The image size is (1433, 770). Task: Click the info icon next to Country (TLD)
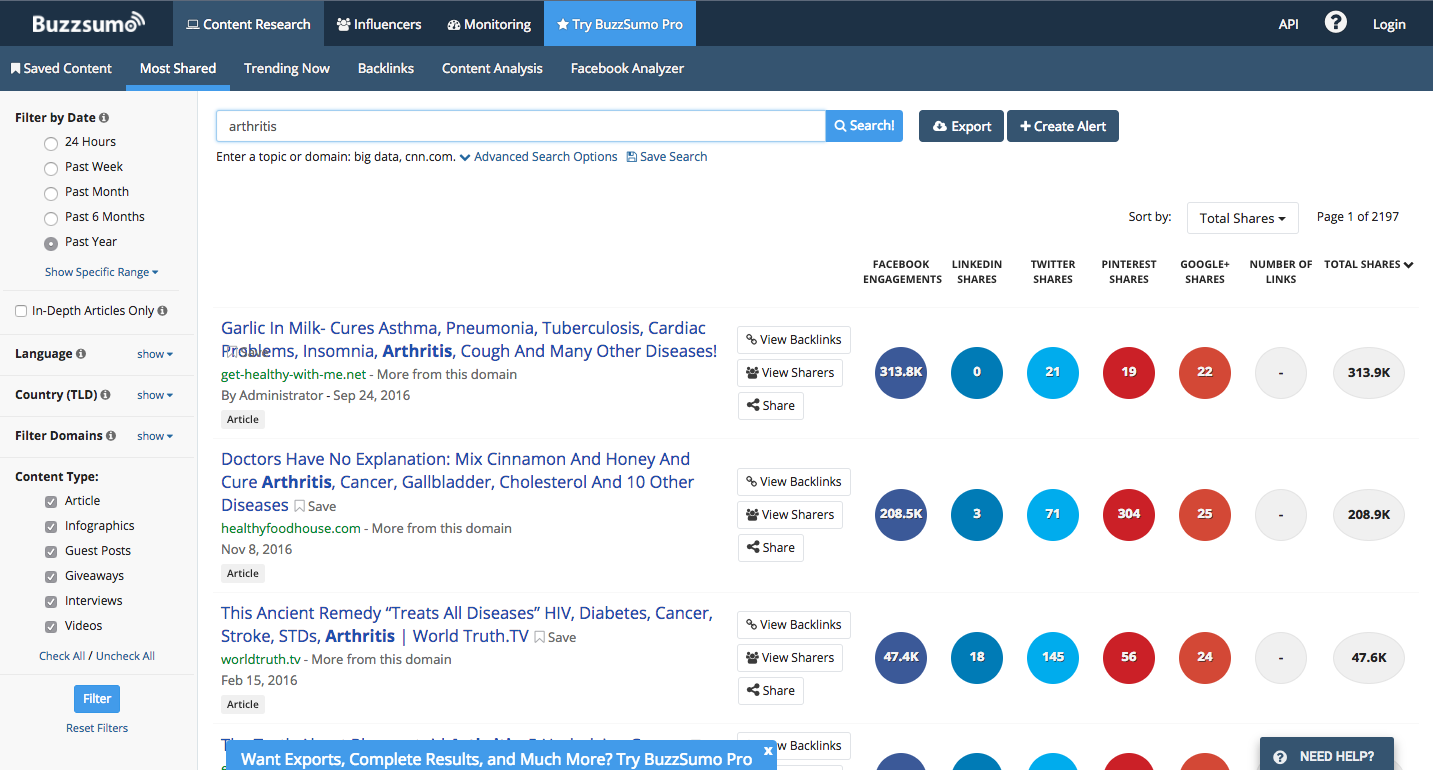coord(106,395)
